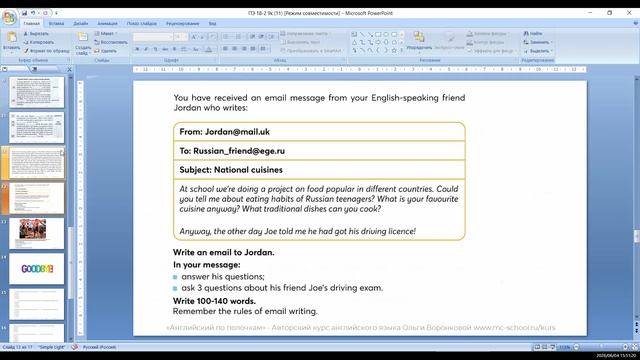640x360 pixels.
Task: Click zoom percentage in status bar
Action: [565, 347]
